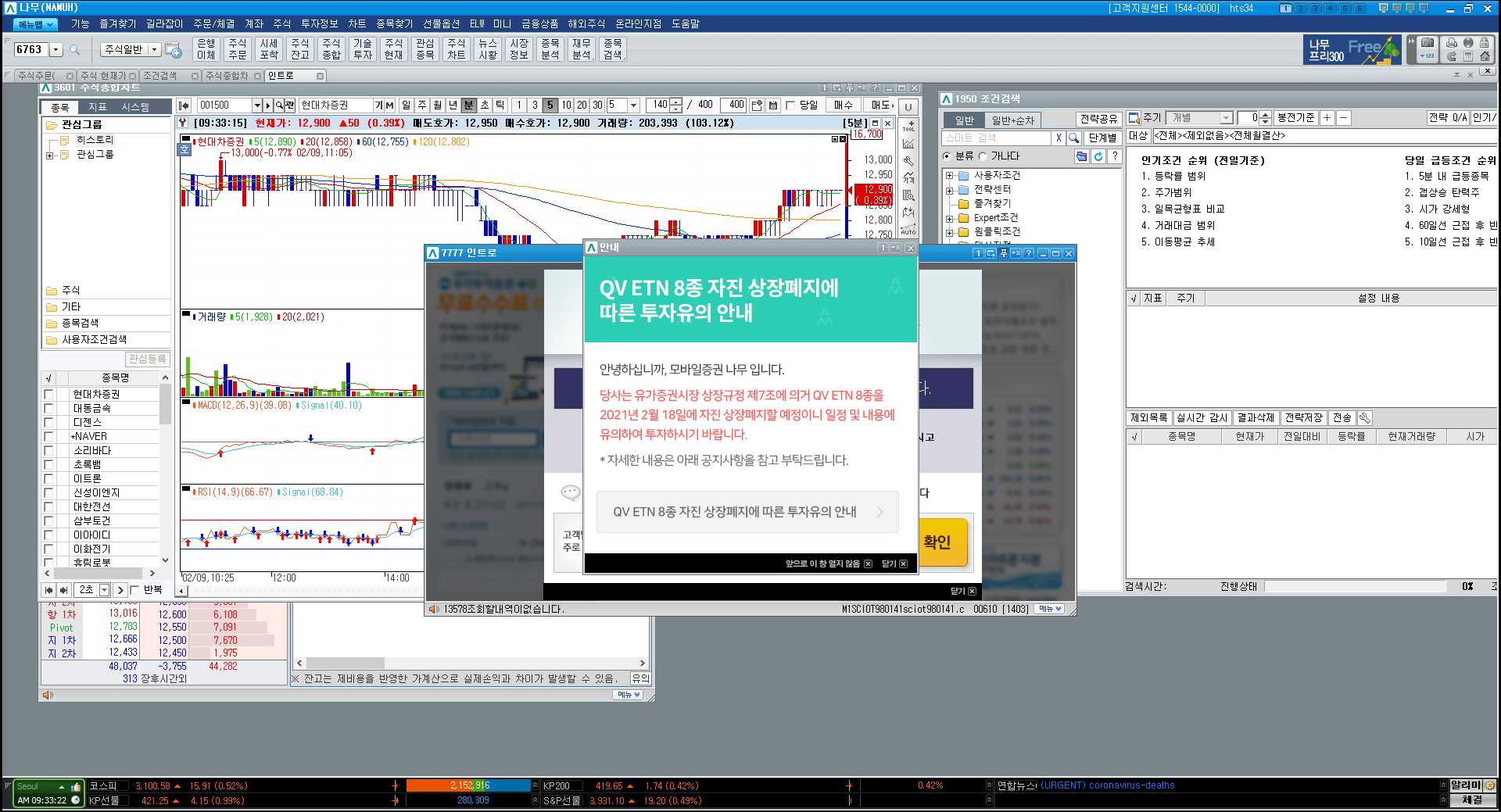Select the 분류 radio button
This screenshot has width=1501, height=812.
click(x=947, y=156)
